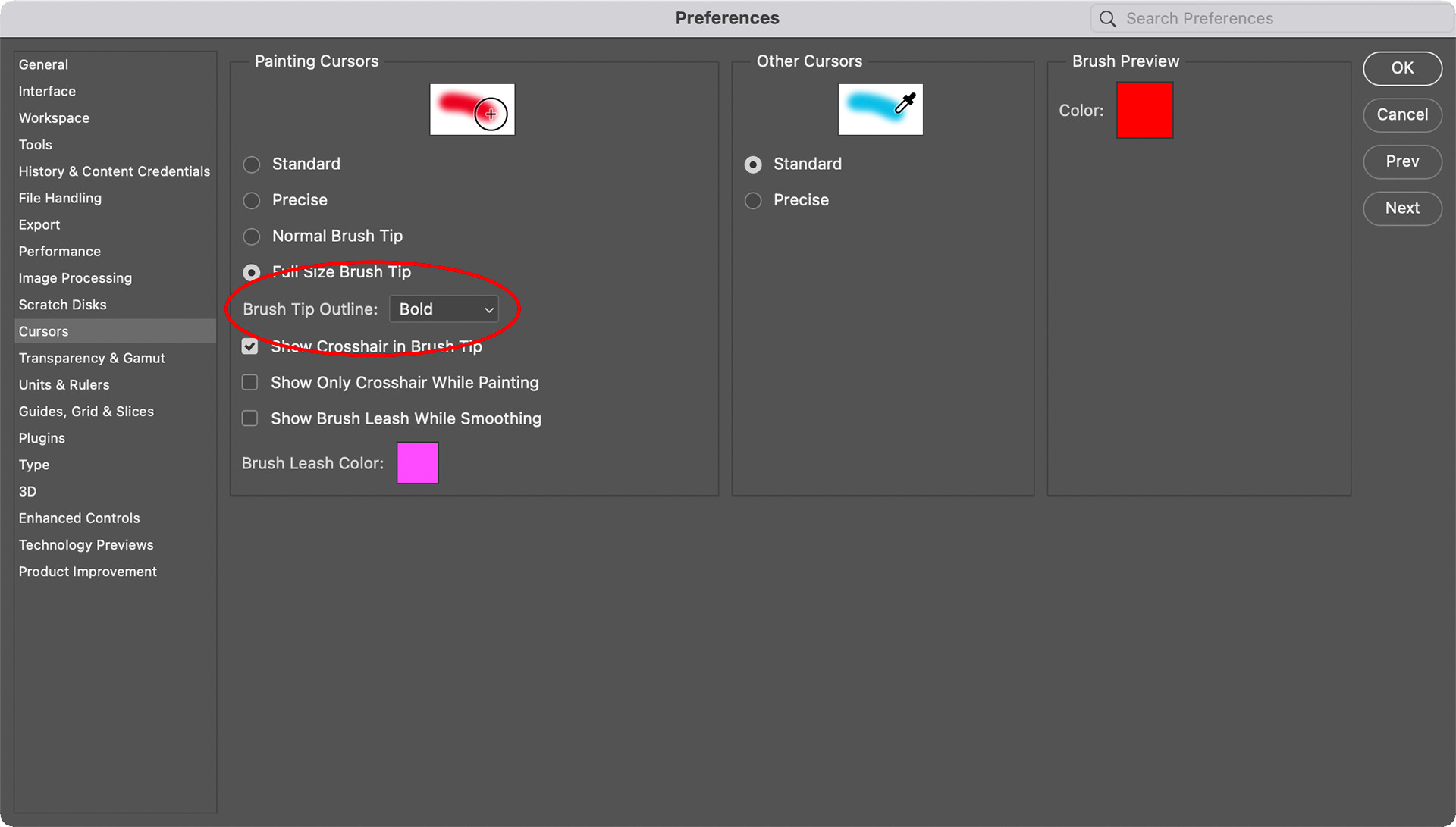Viewport: 1456px width, 827px height.
Task: Open Guides, Grid & Slices category
Action: (x=86, y=412)
